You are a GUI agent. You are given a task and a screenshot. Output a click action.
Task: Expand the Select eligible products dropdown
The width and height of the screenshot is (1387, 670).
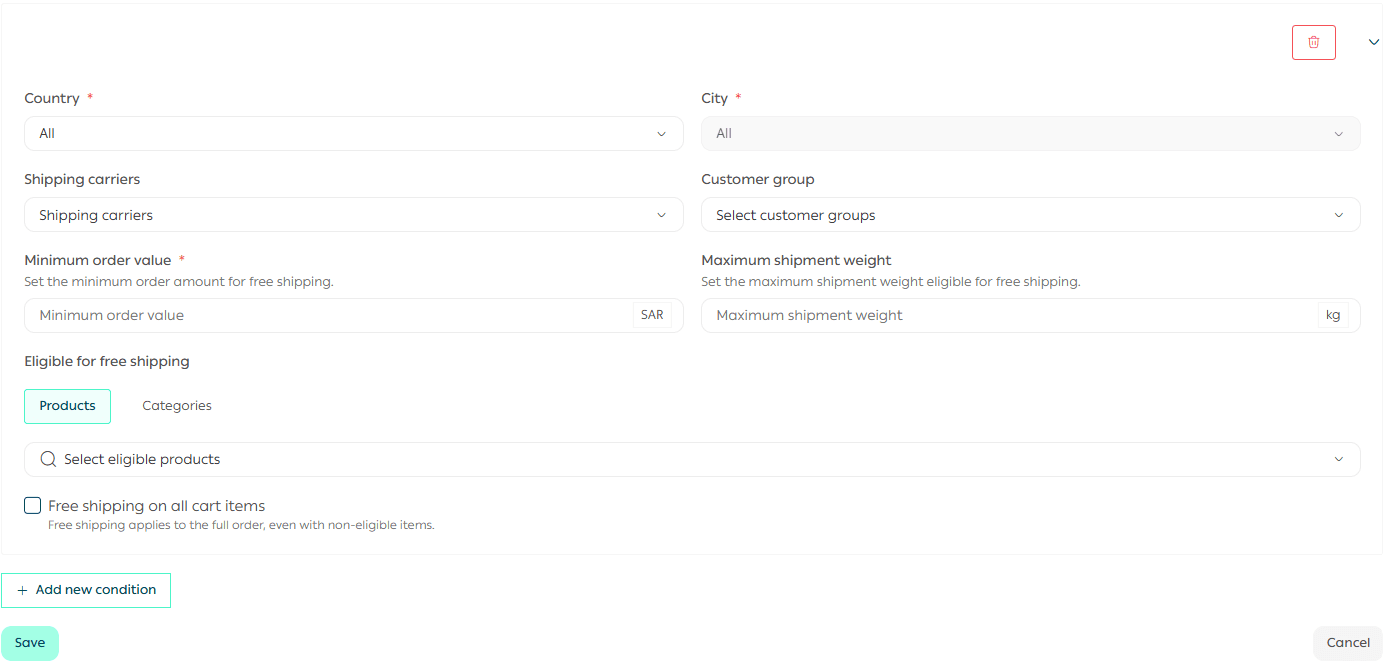click(690, 459)
